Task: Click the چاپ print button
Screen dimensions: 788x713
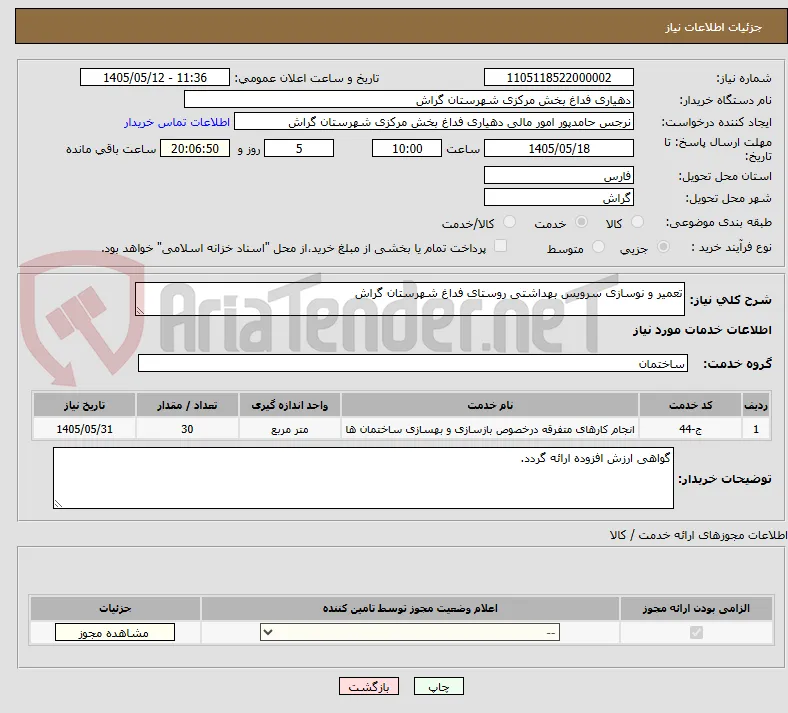Action: [439, 687]
